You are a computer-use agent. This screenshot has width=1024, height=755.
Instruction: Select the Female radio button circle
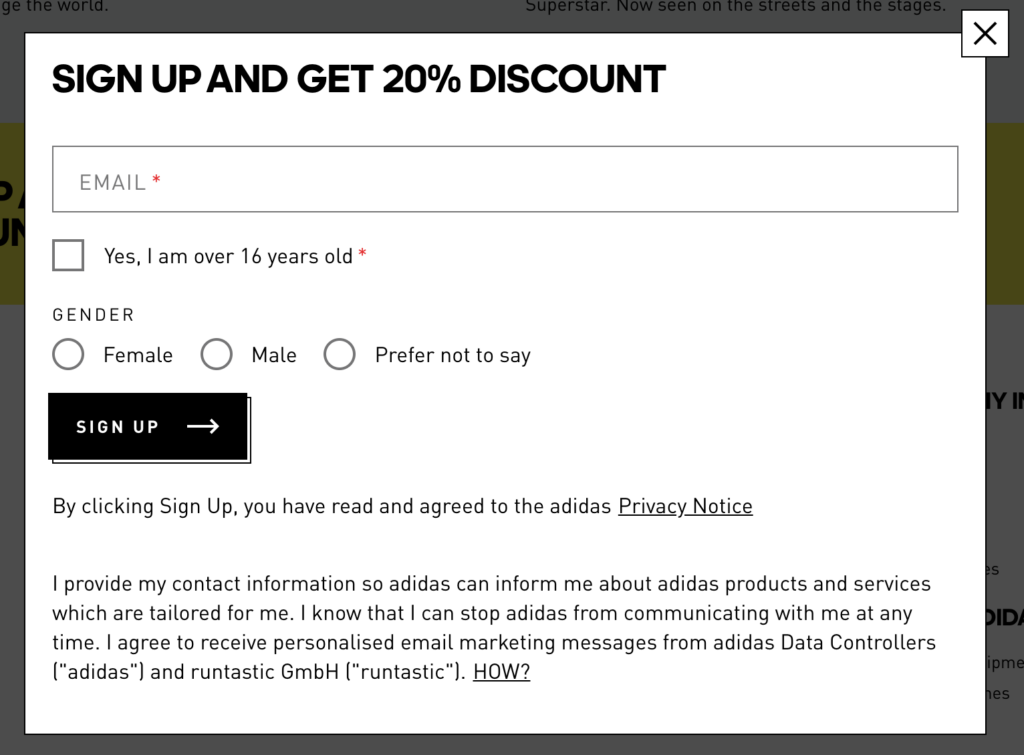pyautogui.click(x=69, y=354)
